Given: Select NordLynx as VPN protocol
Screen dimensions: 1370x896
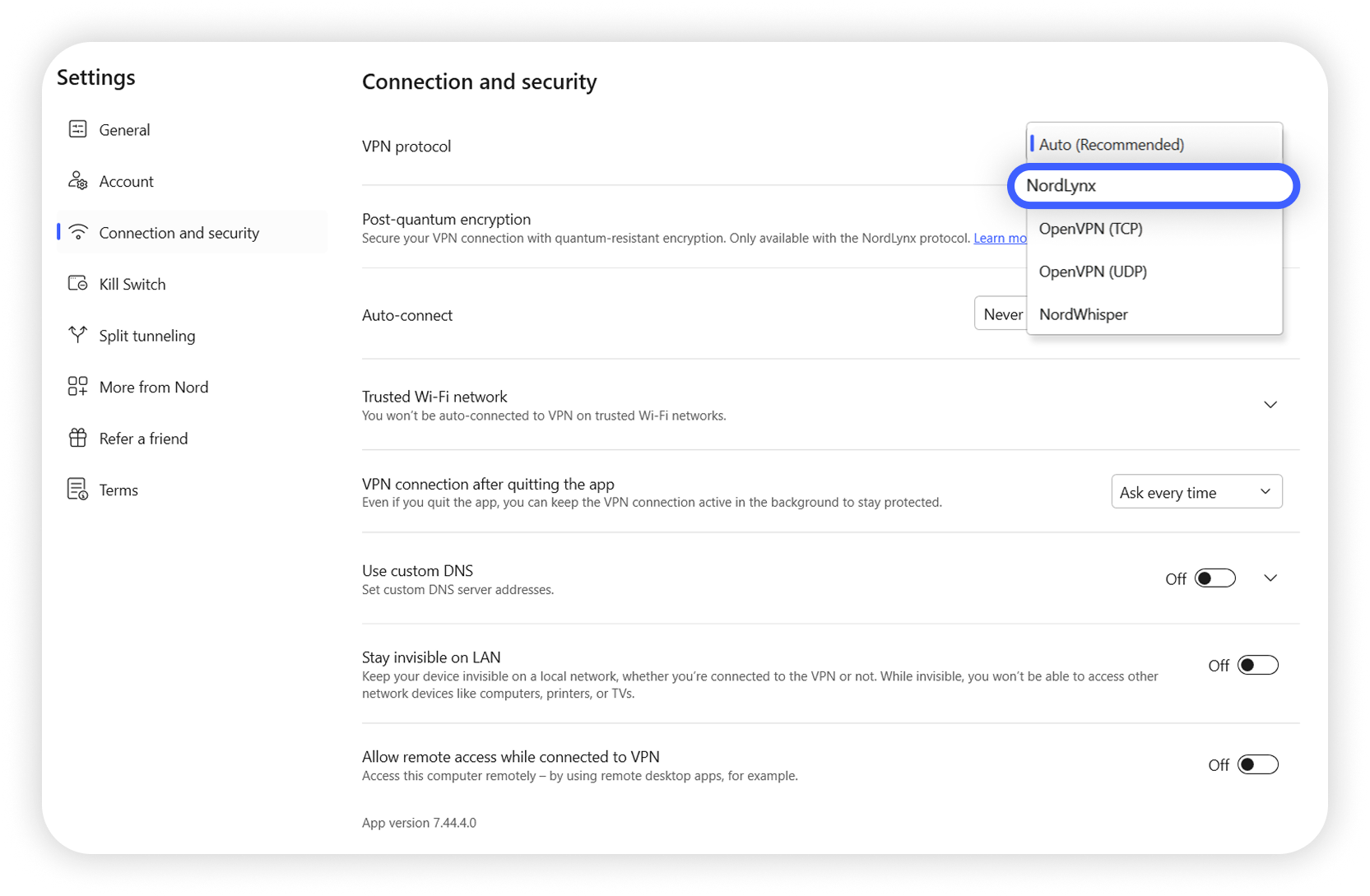Looking at the screenshot, I should [1153, 185].
